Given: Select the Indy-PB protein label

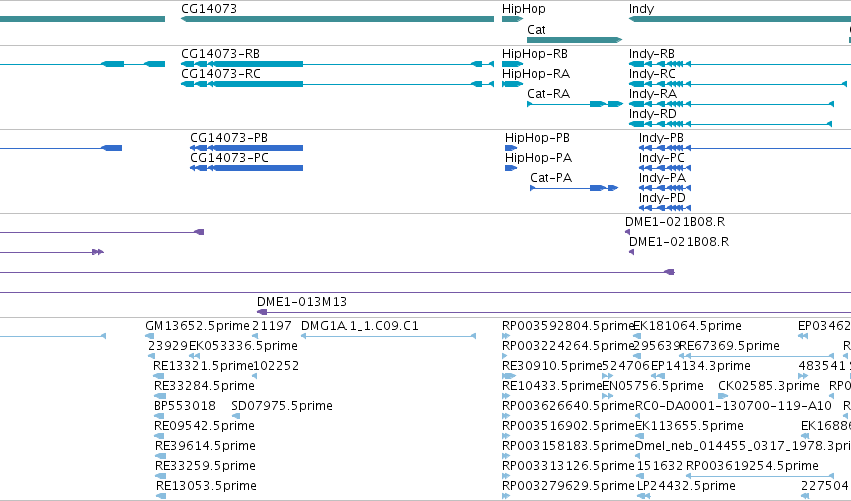Looking at the screenshot, I should pos(662,138).
